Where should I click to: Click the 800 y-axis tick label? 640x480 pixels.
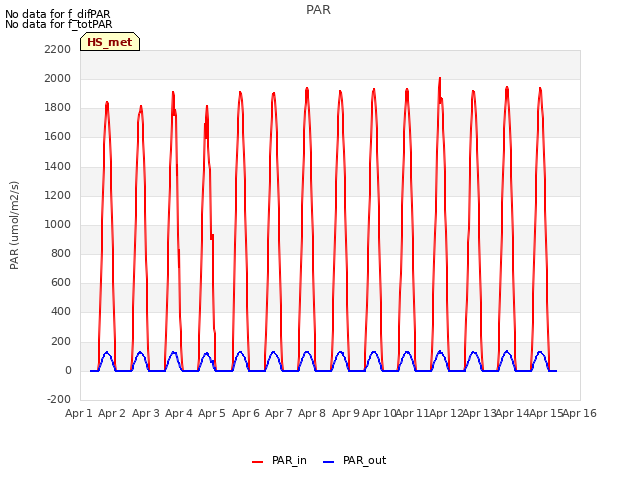click(61, 253)
